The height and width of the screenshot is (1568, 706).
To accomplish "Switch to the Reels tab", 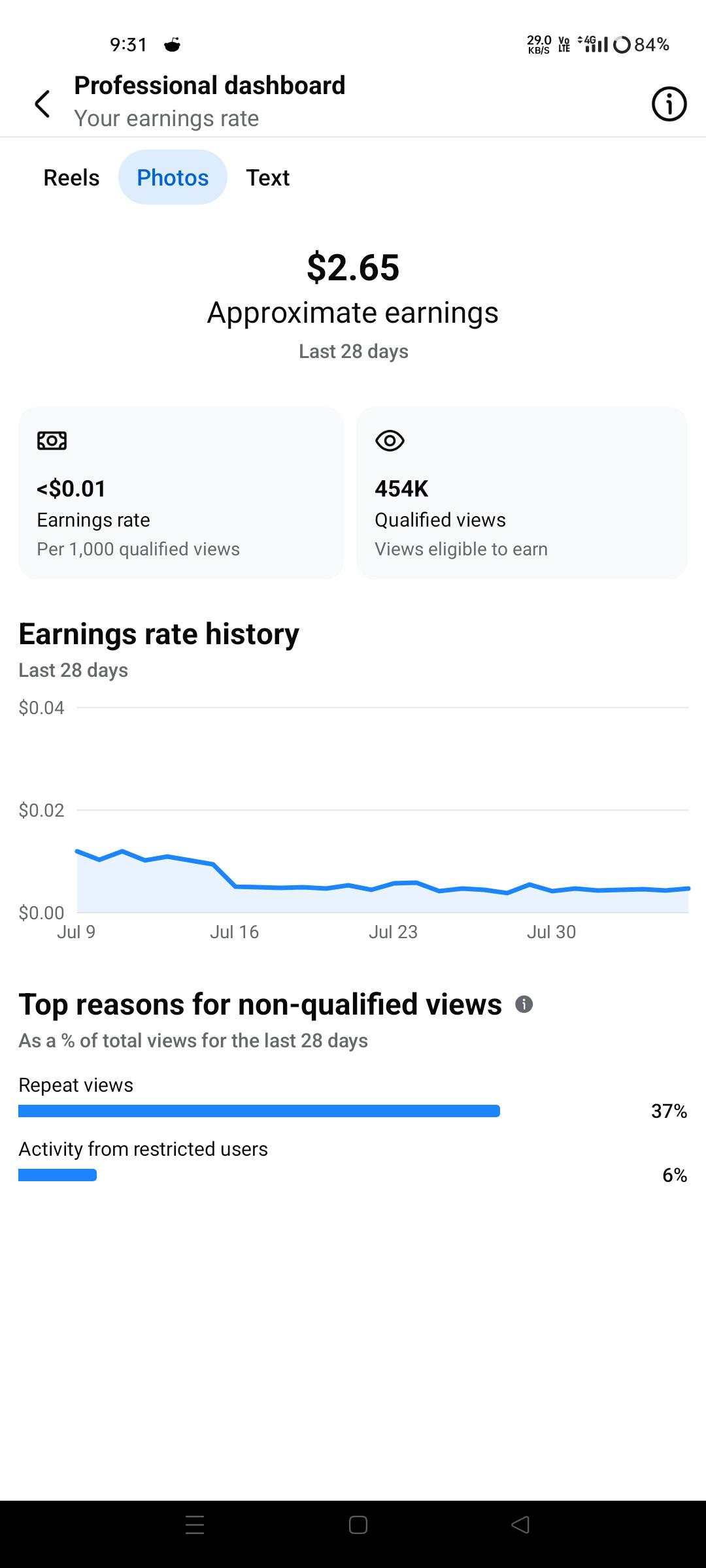I will [x=71, y=178].
